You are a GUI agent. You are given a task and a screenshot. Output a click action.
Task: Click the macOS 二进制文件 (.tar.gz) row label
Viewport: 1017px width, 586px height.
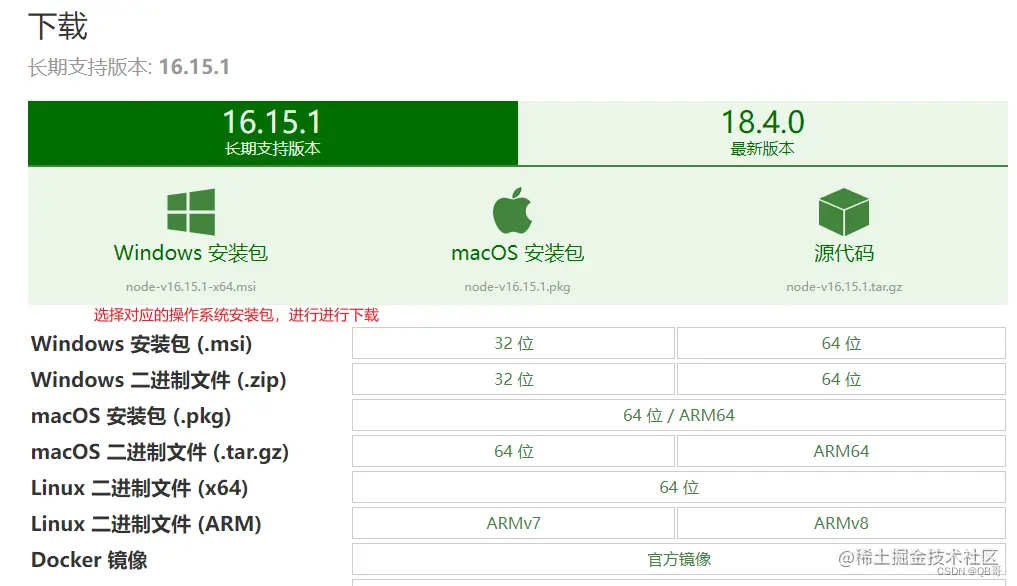[x=160, y=452]
